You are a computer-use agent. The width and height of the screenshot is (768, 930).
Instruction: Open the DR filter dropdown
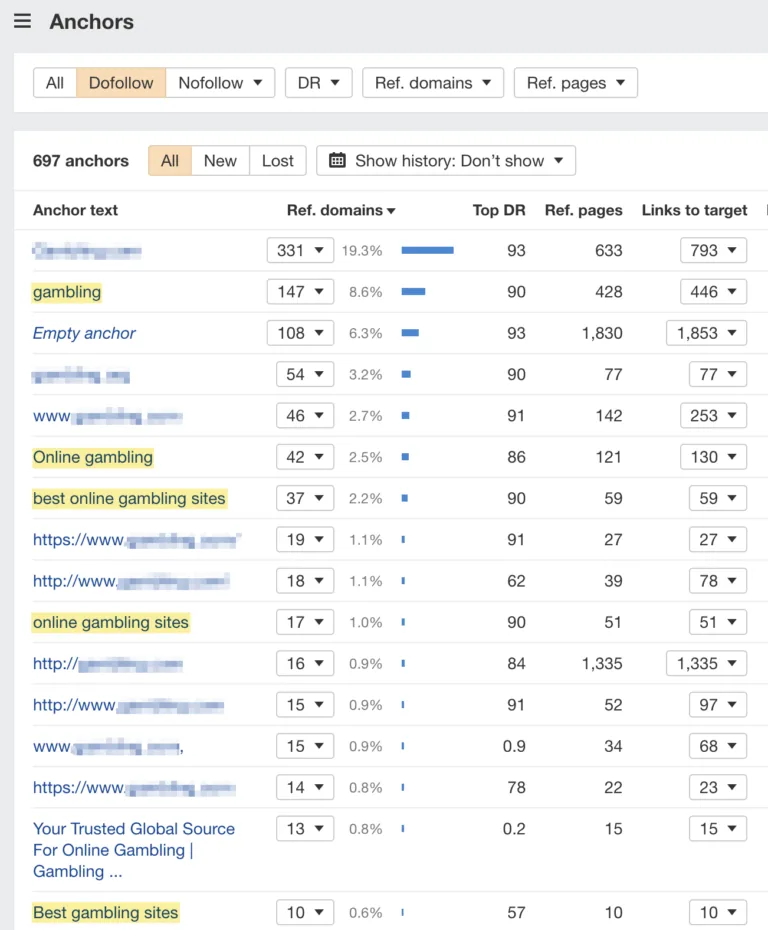point(318,83)
